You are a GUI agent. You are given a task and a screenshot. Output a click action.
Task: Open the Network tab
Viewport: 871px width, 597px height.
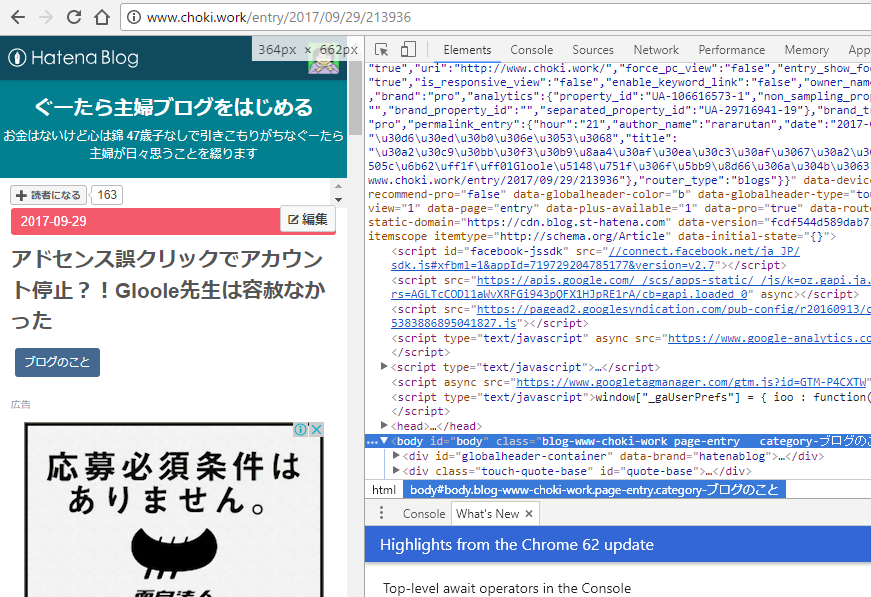pyautogui.click(x=656, y=50)
